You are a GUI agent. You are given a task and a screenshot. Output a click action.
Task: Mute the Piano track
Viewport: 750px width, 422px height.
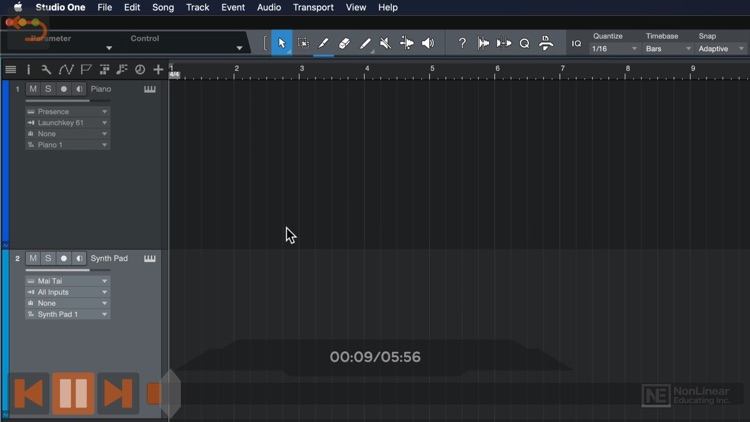click(33, 89)
